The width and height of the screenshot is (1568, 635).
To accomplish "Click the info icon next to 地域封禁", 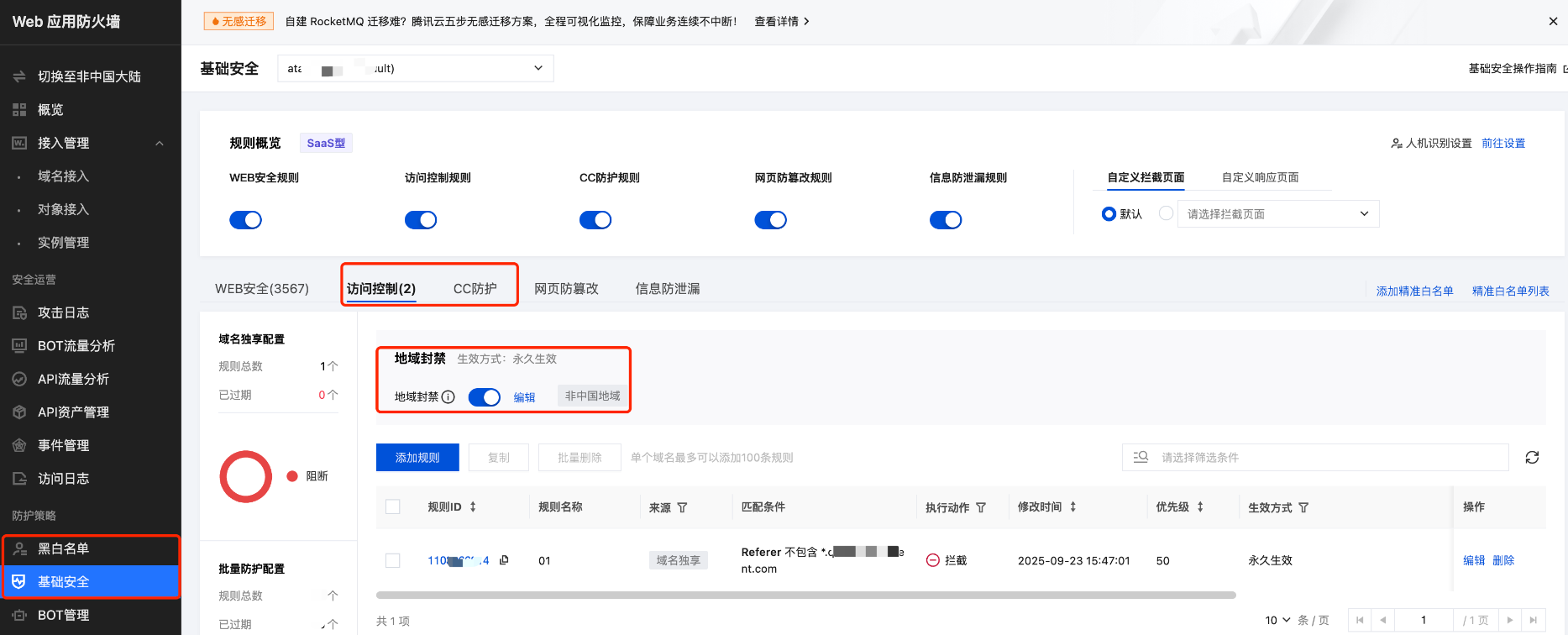I will pyautogui.click(x=448, y=397).
